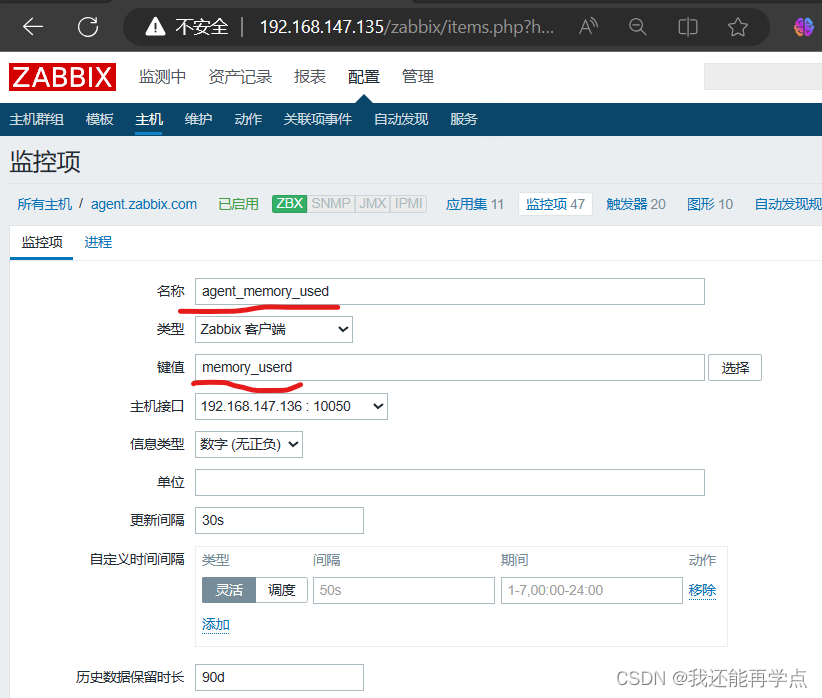
Task: Open the colorful brain extension icon
Action: 803,27
